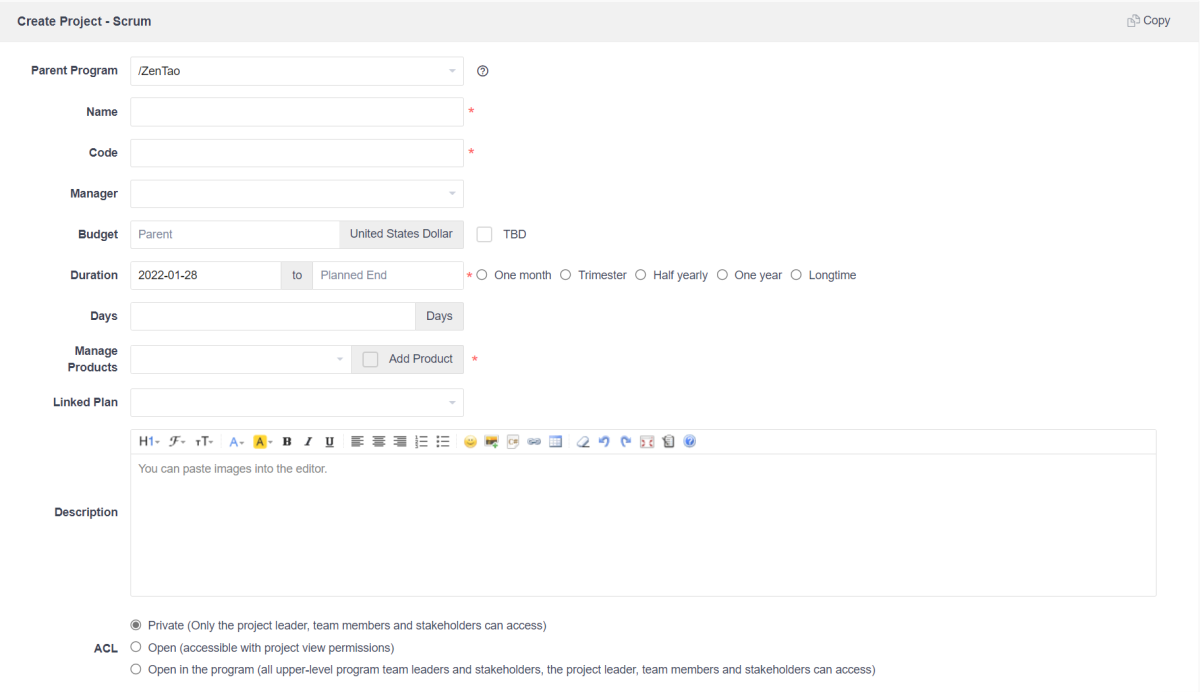Insert a hyperlink in the editor
Viewport: 1200px width, 692px height.
pos(534,442)
